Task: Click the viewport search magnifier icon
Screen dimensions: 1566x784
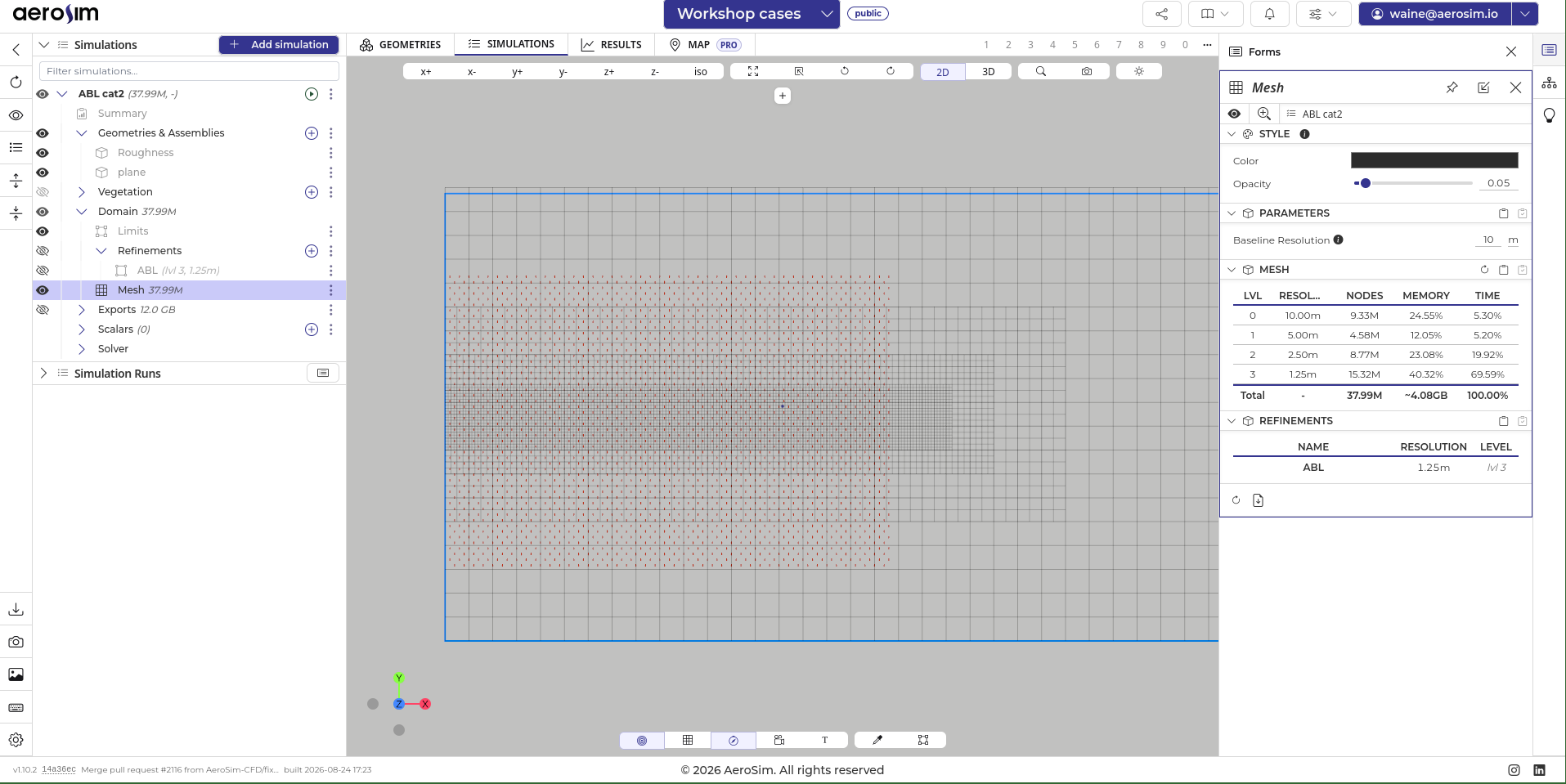Action: [1041, 72]
